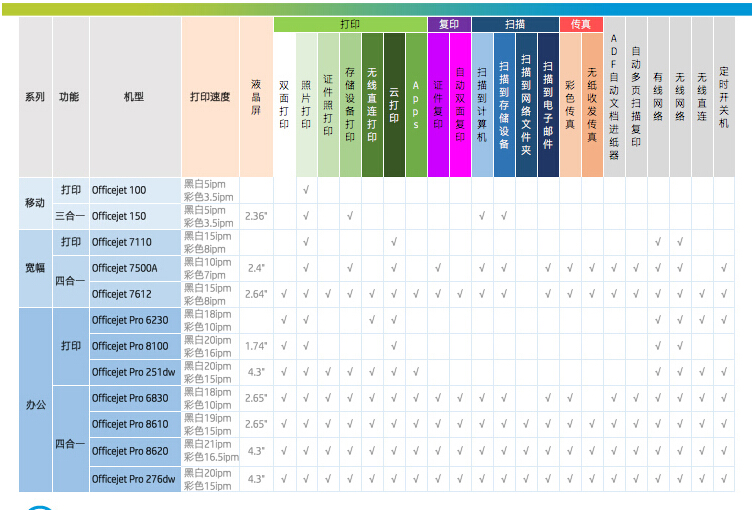Select the 自动双面复印 column header
This screenshot has width=756, height=510.
(x=460, y=105)
